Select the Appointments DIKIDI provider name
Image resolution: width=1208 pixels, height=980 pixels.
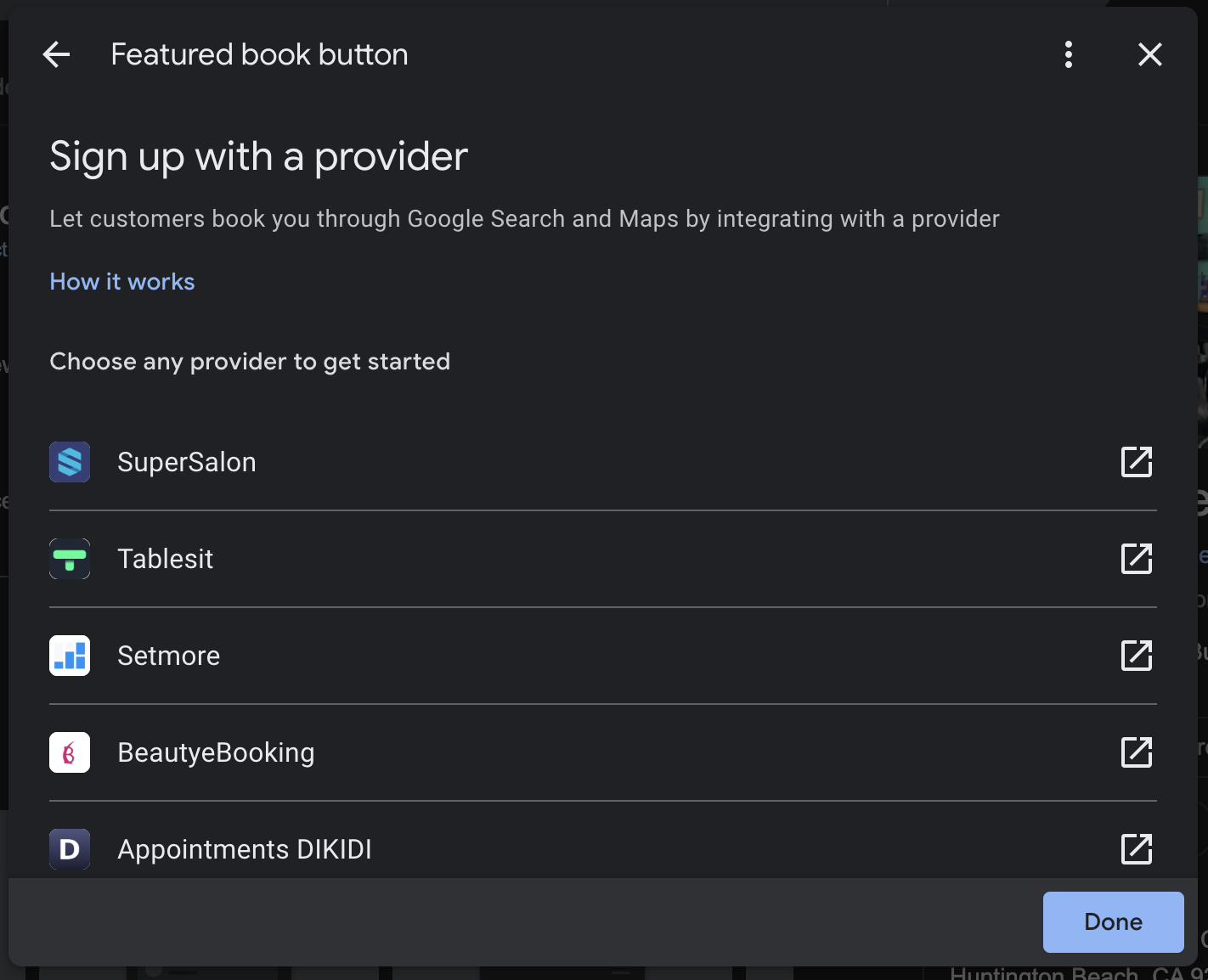(245, 849)
